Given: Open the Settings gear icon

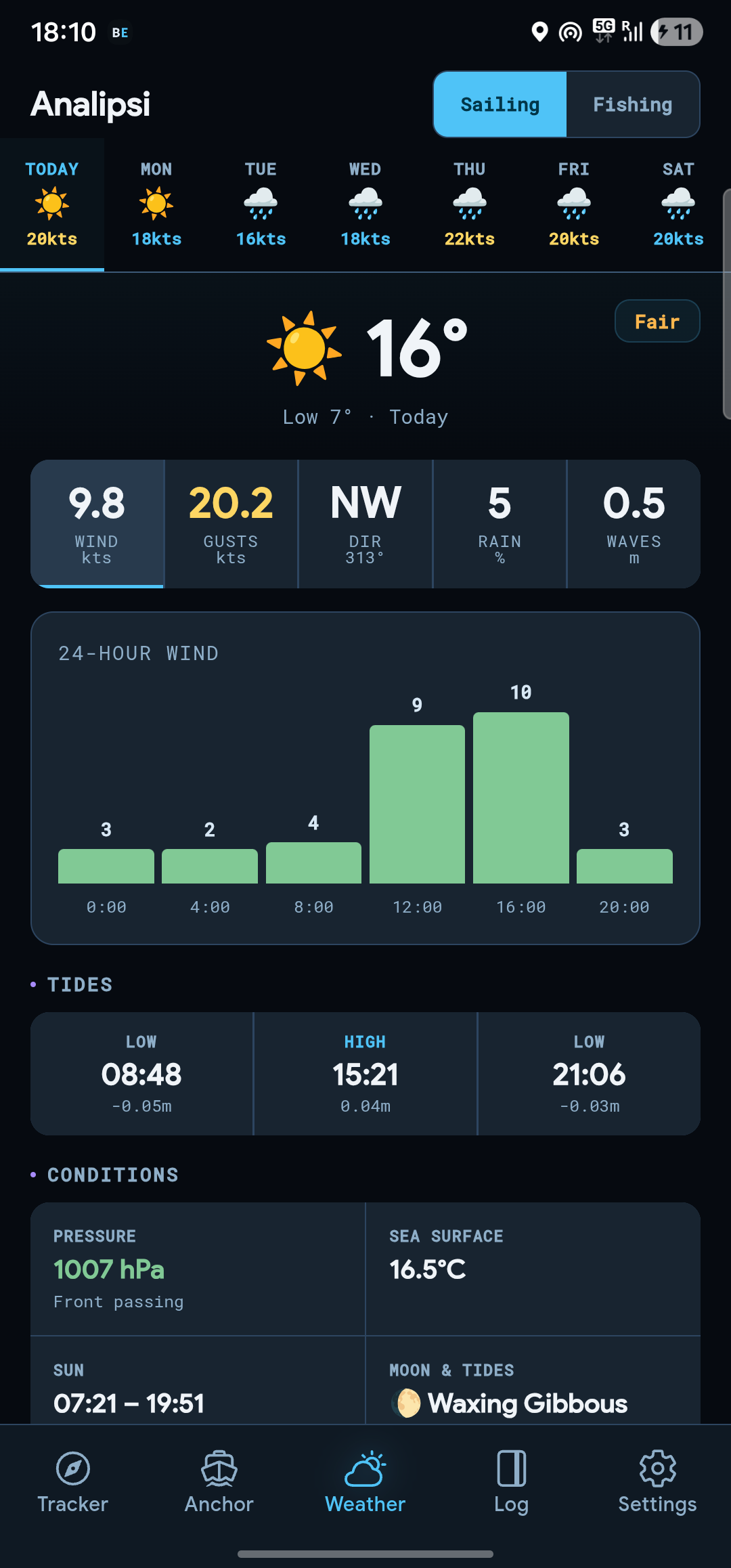Looking at the screenshot, I should (x=657, y=1468).
